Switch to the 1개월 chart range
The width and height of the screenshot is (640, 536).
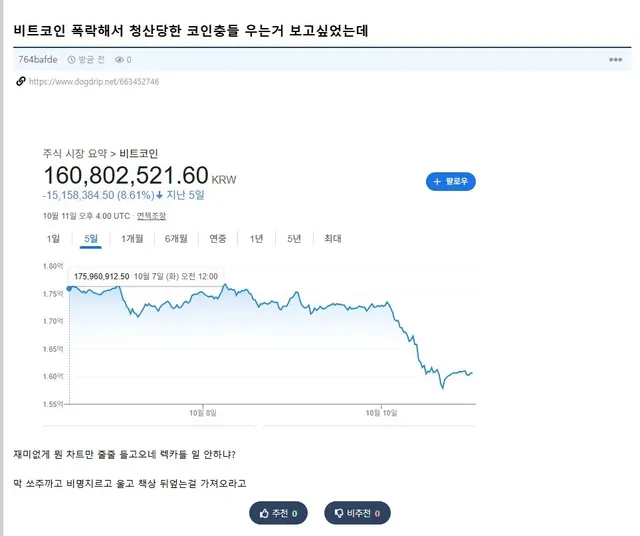(x=132, y=238)
